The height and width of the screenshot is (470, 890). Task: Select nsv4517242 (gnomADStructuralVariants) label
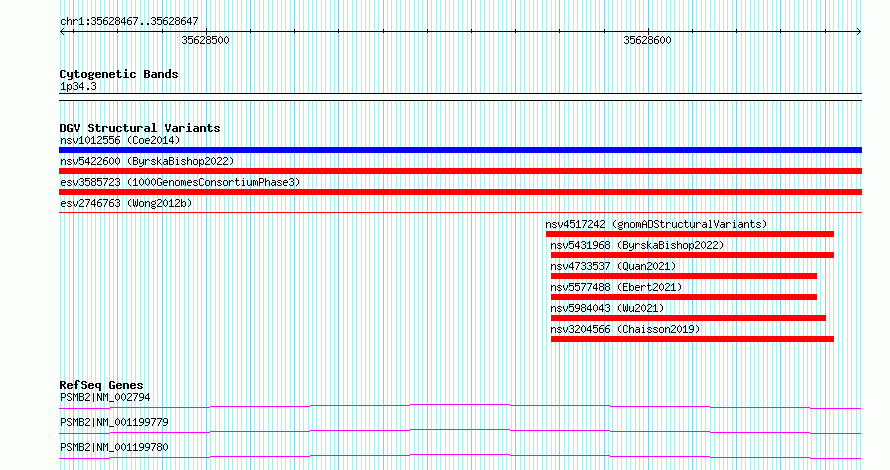tap(656, 224)
